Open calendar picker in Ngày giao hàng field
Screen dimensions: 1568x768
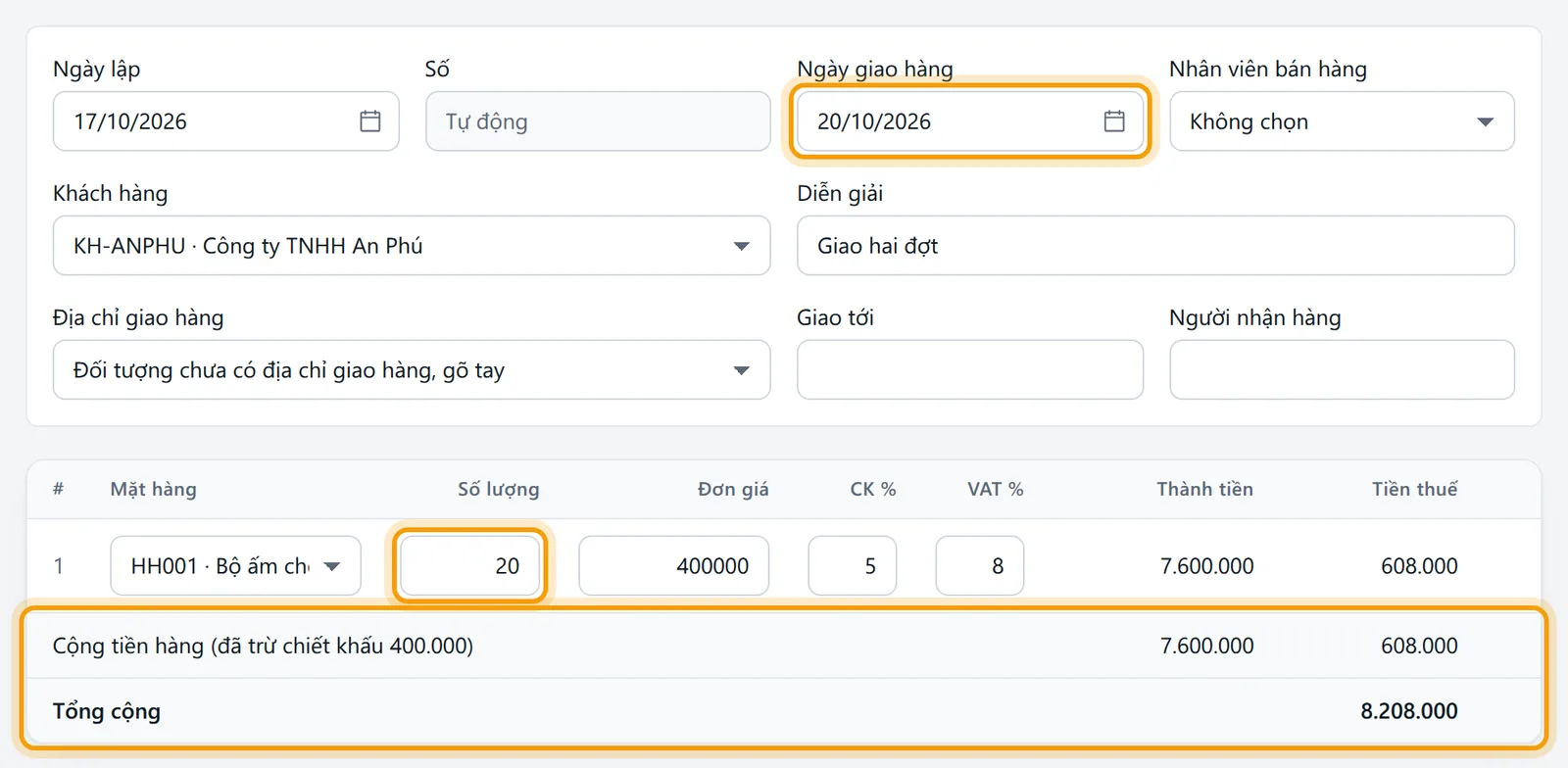point(1114,121)
